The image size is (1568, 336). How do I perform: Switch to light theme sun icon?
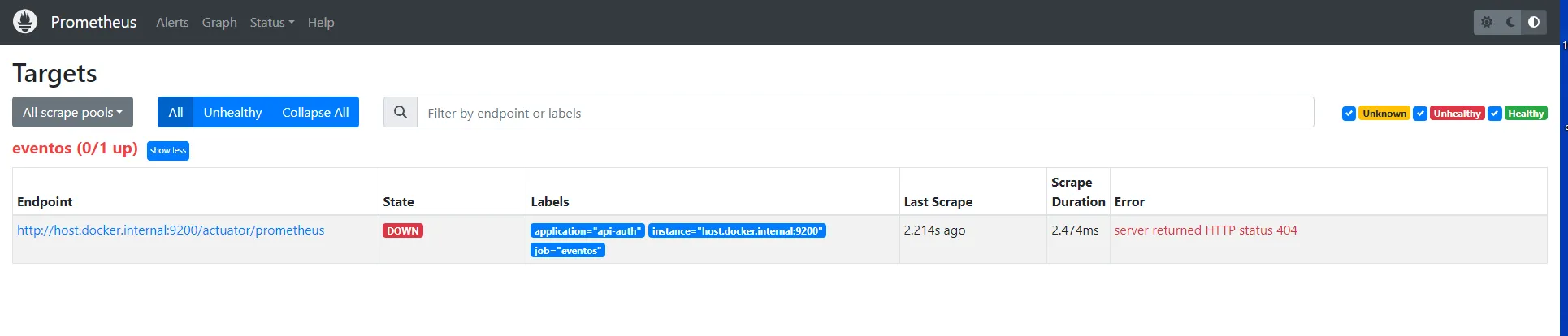click(1487, 22)
